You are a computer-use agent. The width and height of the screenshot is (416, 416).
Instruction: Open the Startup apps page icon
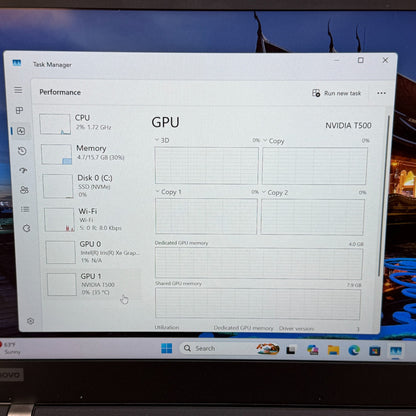point(23,170)
